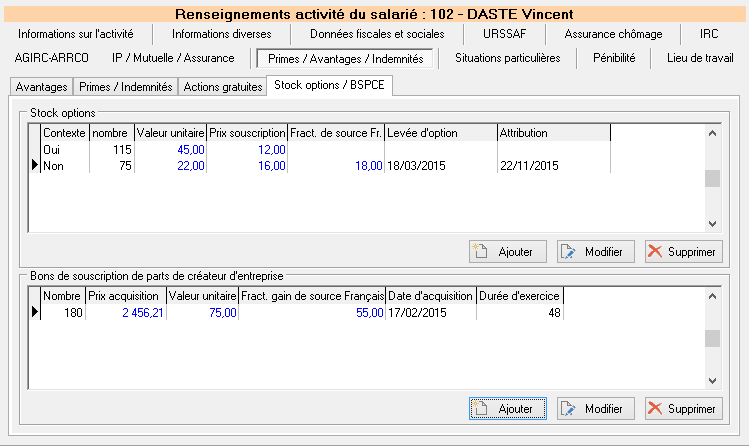Open Données fiscales et sociales tab

(376, 33)
